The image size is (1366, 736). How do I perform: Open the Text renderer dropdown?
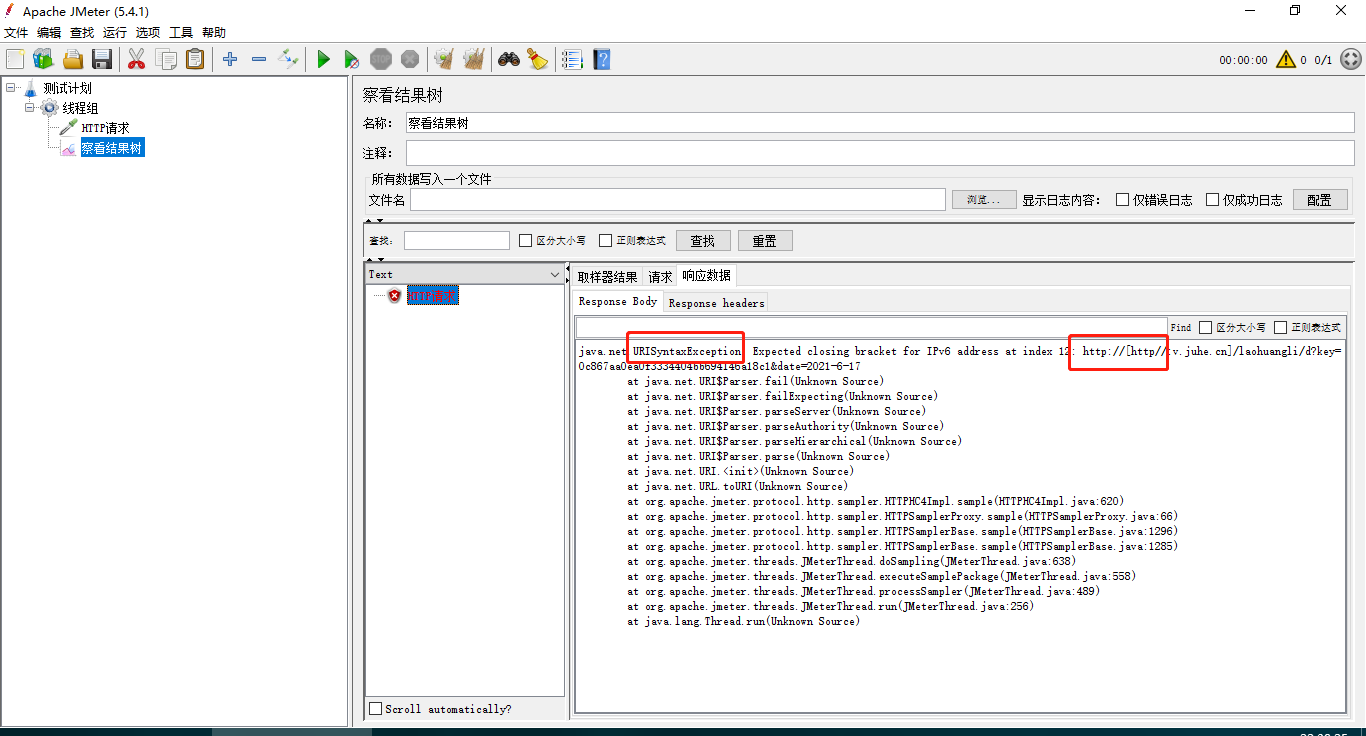point(465,274)
